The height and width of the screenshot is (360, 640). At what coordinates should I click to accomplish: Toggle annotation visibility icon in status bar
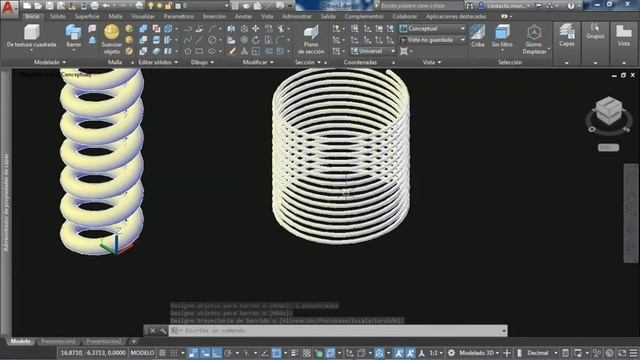tap(399, 353)
